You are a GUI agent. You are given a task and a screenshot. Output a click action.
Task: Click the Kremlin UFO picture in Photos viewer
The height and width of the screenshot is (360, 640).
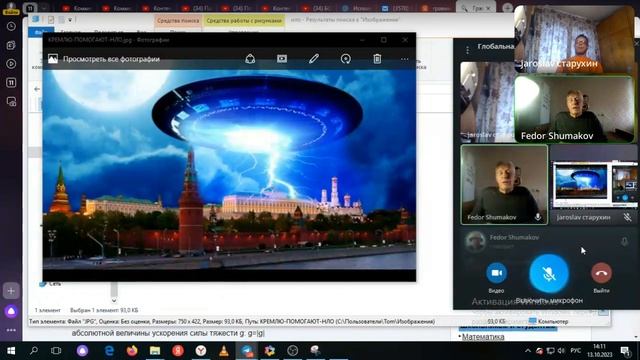coord(229,169)
